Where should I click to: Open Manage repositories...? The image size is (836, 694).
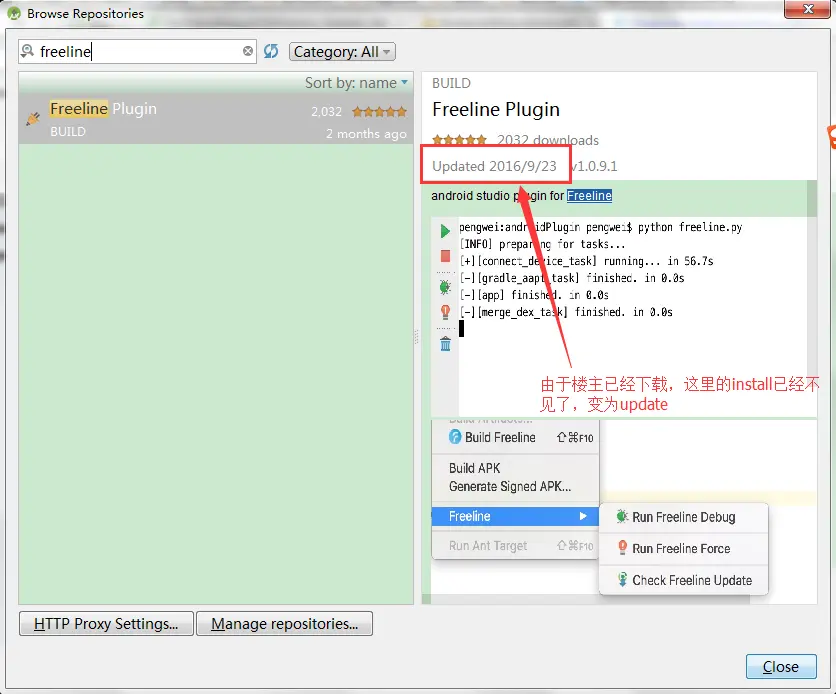284,624
